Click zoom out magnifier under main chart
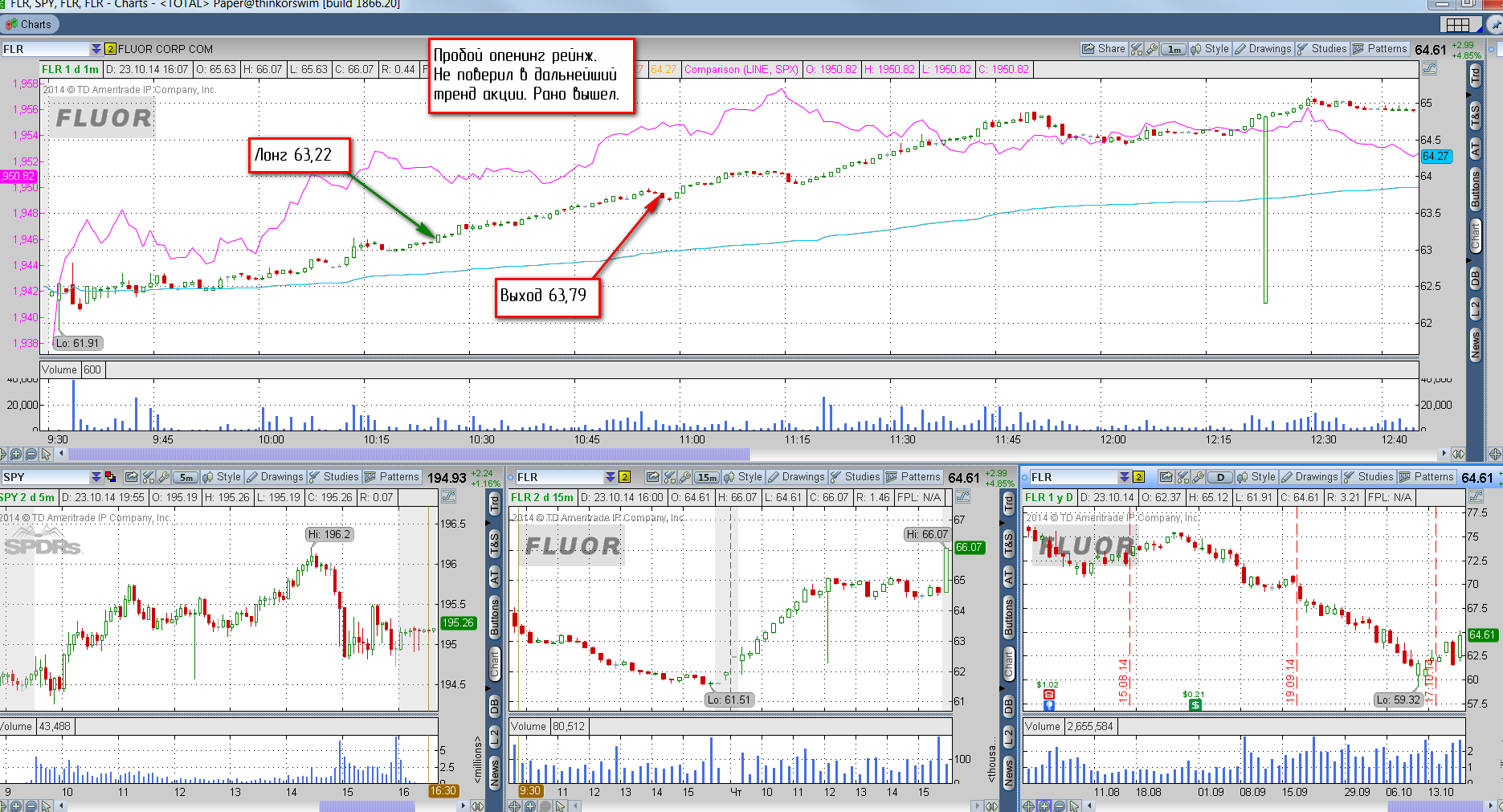The width and height of the screenshot is (1503, 812). click(31, 454)
